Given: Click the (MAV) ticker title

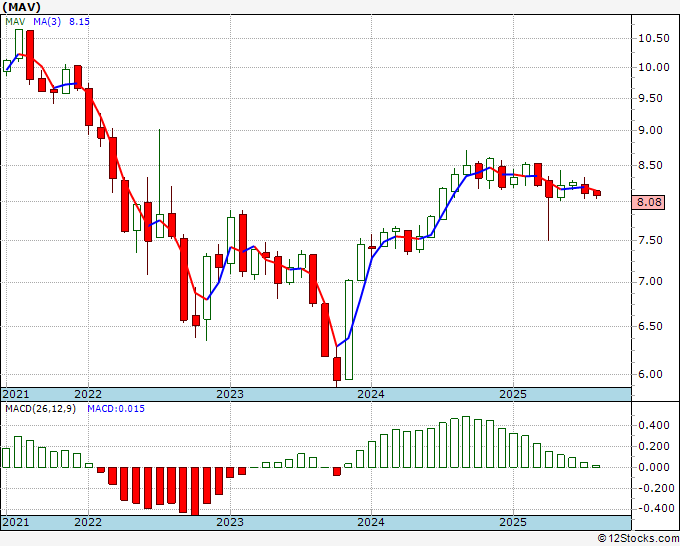Looking at the screenshot, I should click(22, 7).
